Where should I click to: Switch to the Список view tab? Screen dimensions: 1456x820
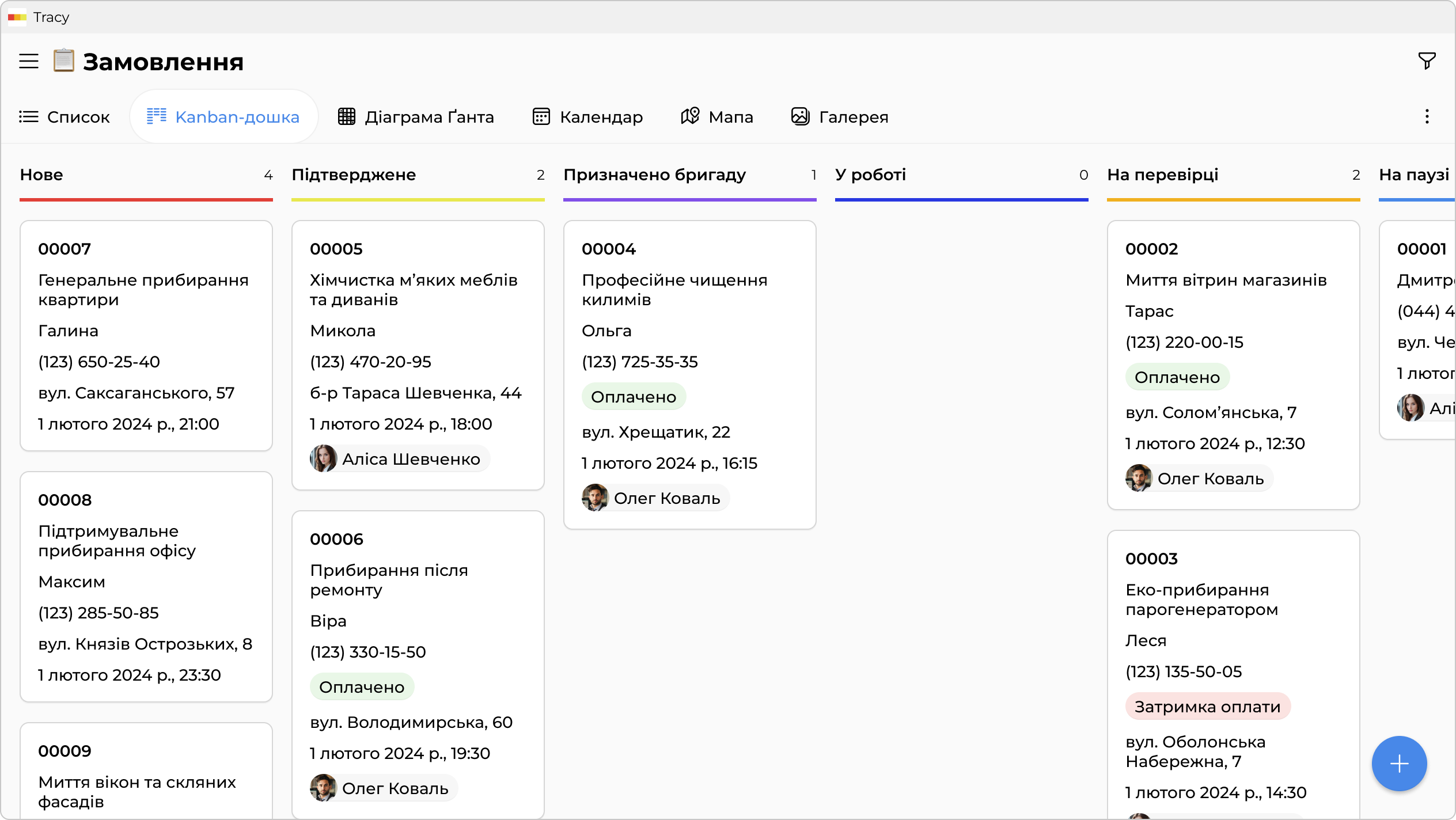click(x=65, y=117)
